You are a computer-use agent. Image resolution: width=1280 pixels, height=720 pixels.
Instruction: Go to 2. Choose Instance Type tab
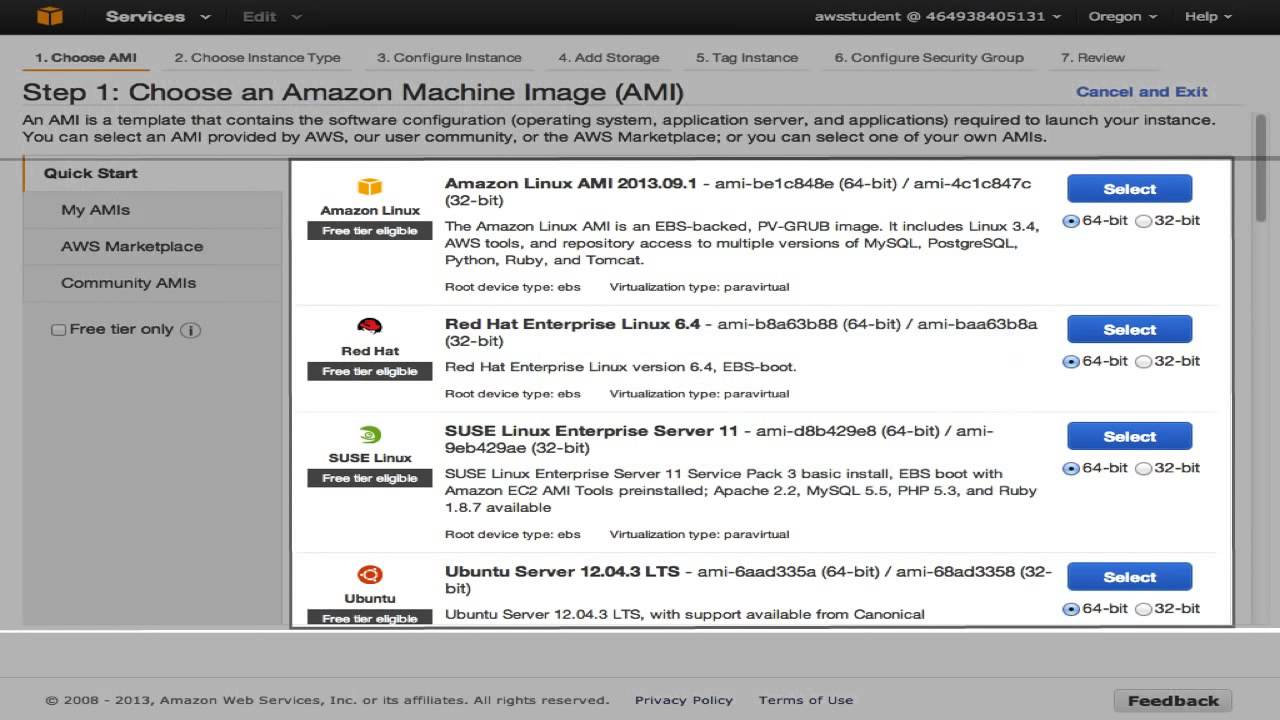click(x=257, y=57)
